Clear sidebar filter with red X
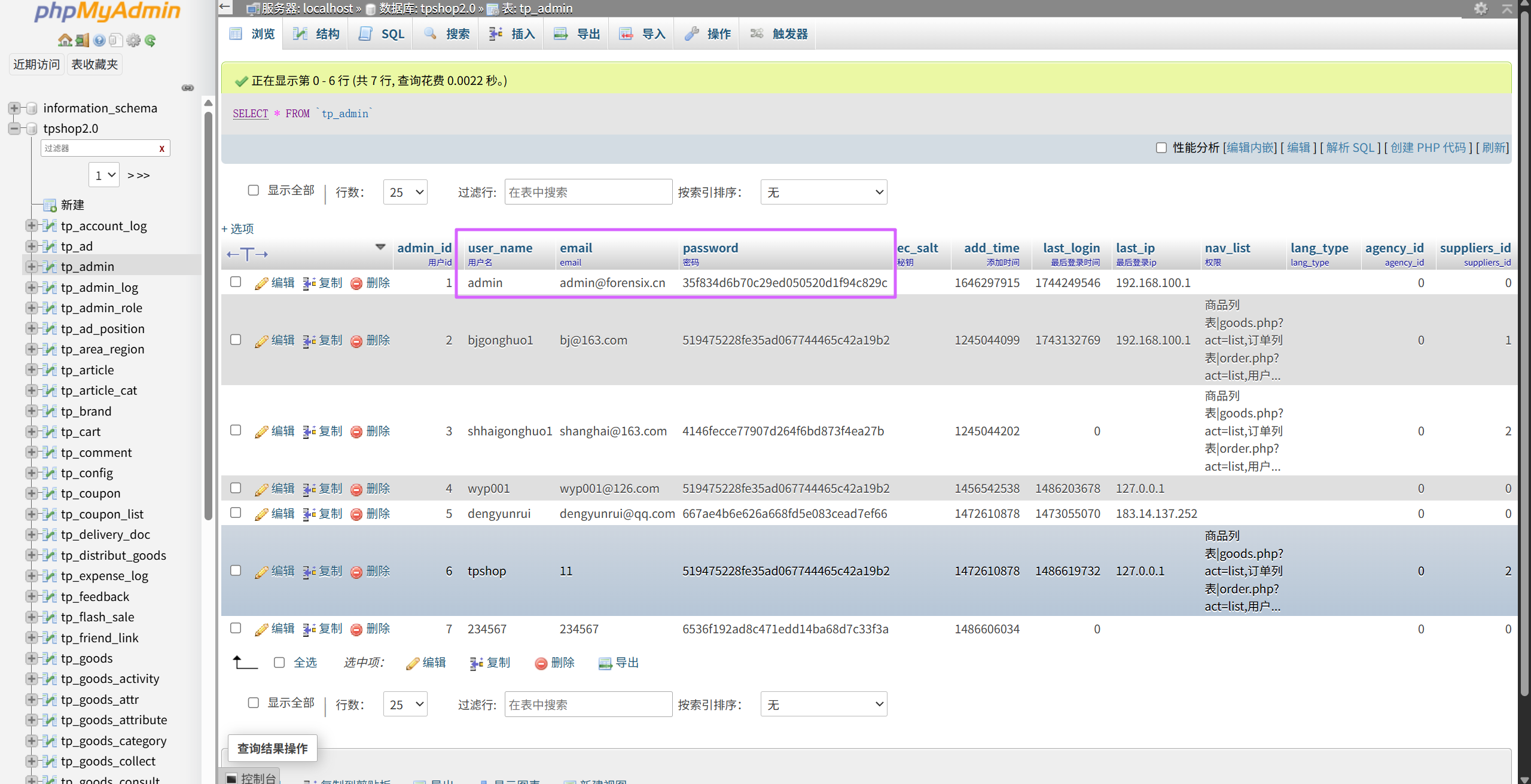The width and height of the screenshot is (1531, 784). point(161,149)
